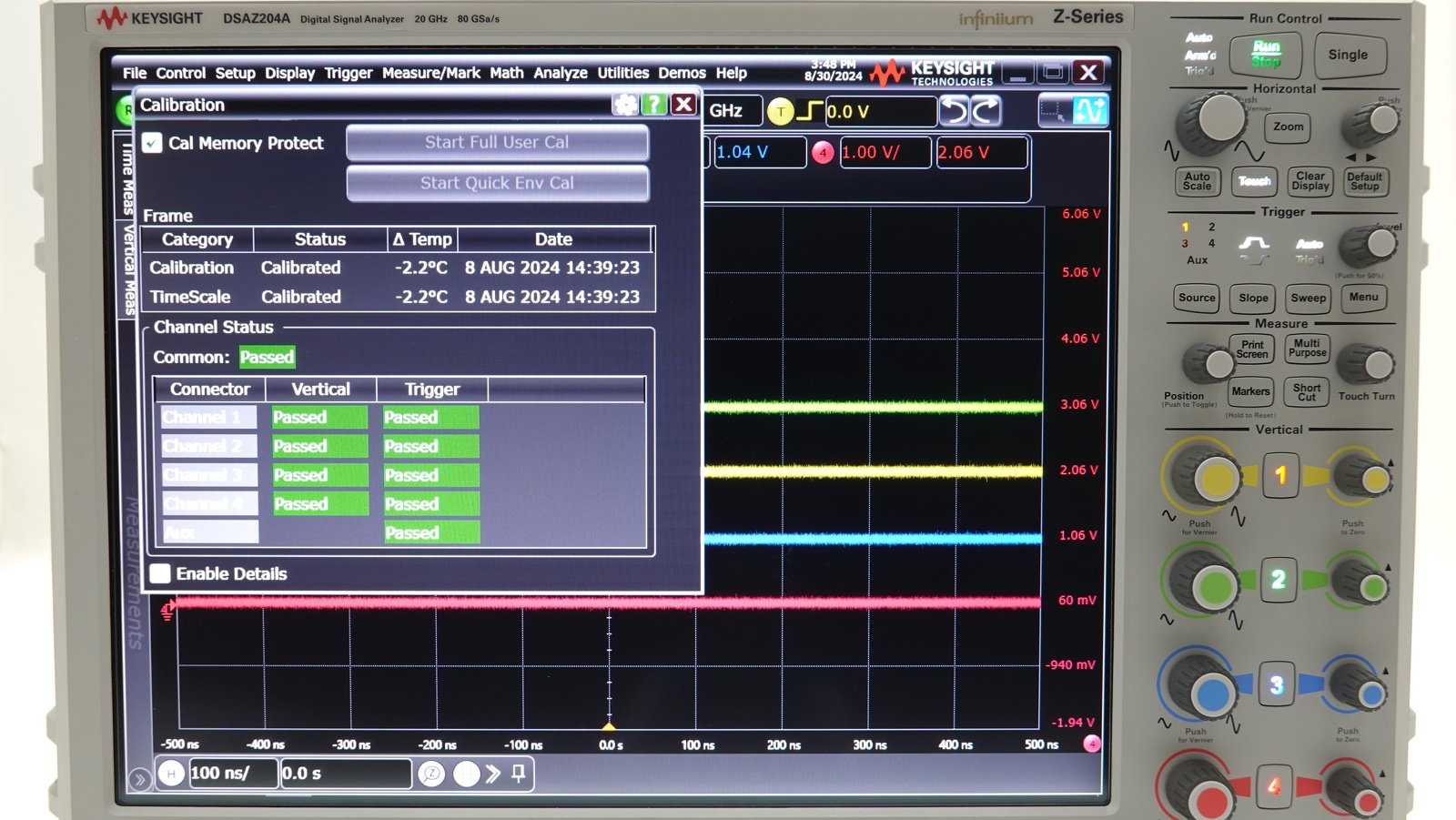Click the Calibration row in Frame table
The height and width of the screenshot is (820, 1456).
(x=398, y=268)
